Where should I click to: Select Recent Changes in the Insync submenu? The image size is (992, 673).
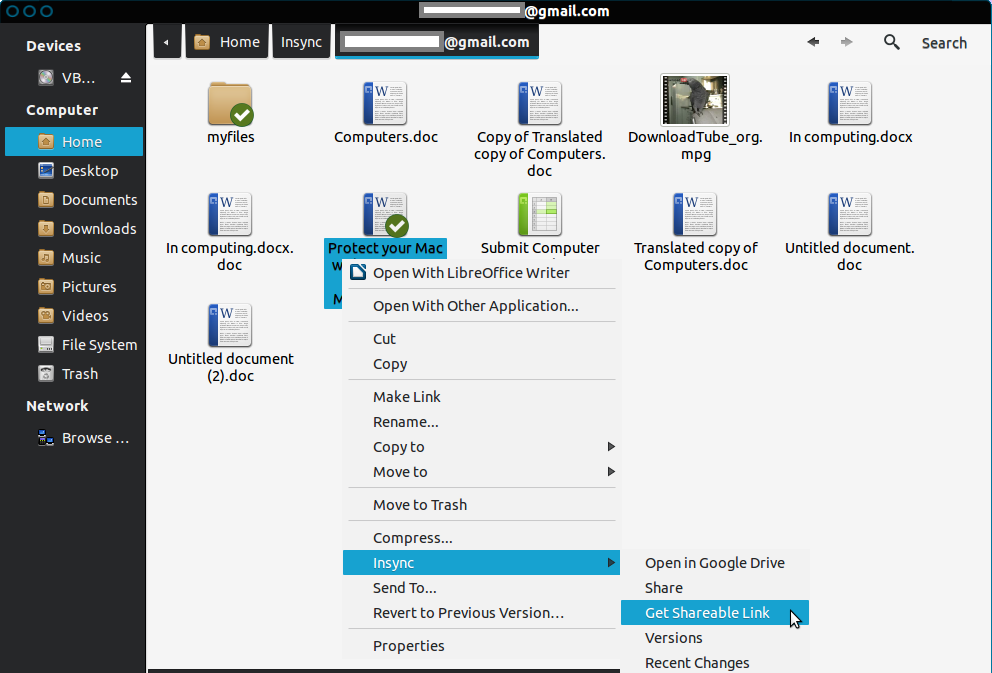pyautogui.click(x=715, y=662)
